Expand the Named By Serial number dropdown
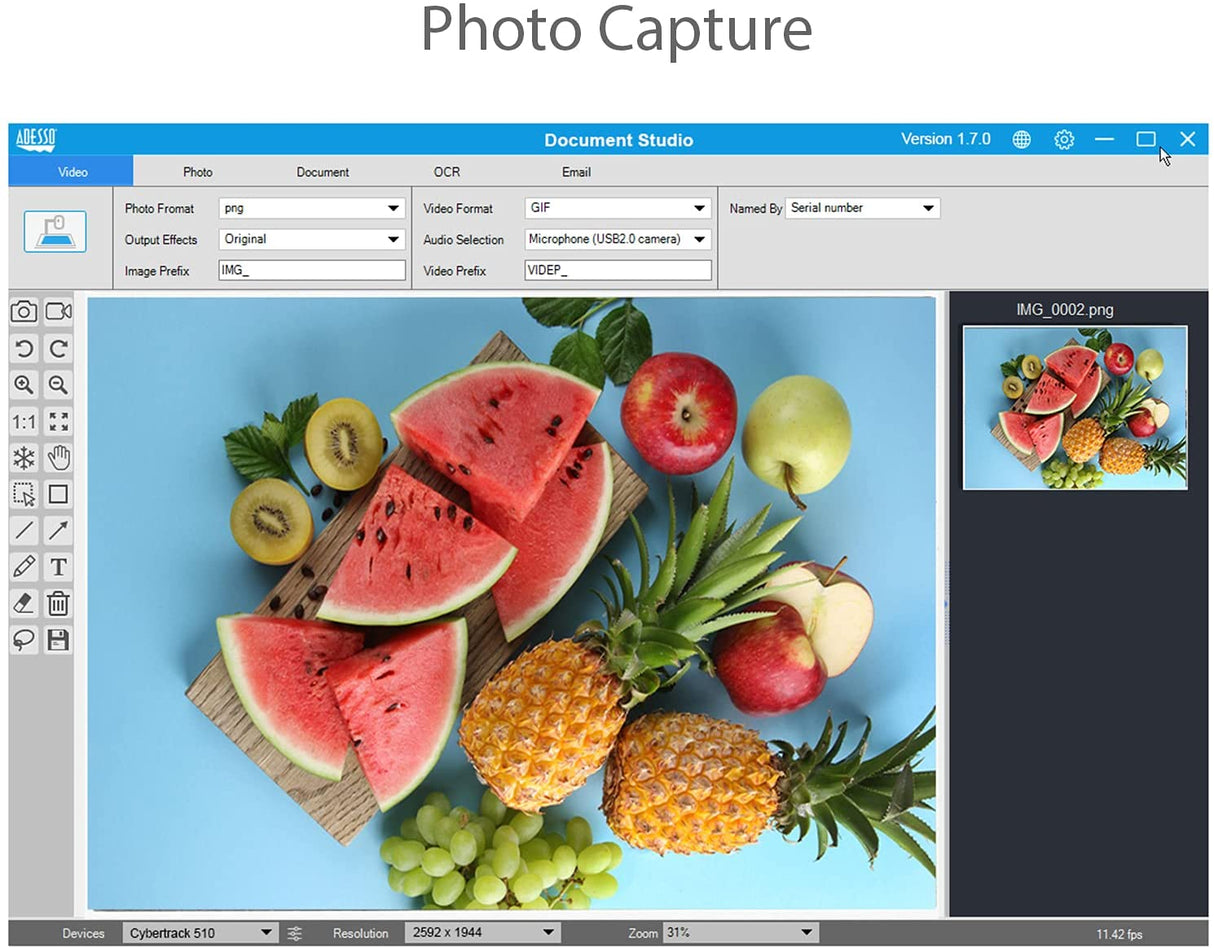The width and height of the screenshot is (1214, 948). coord(862,208)
